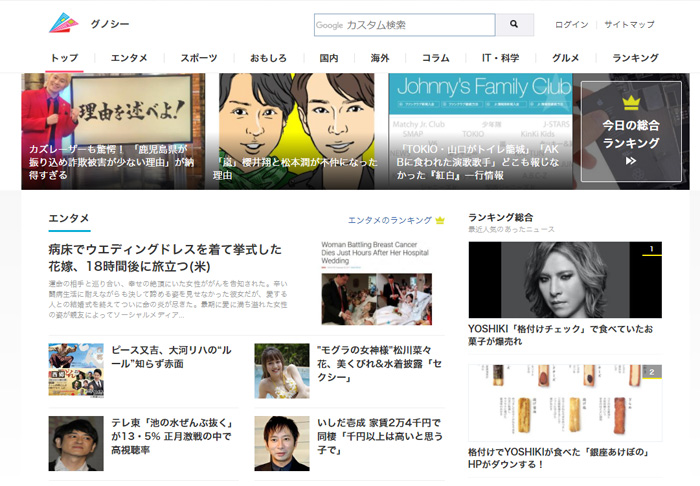
Task: Click the テレ東 article face thumbnail
Action: [76, 443]
